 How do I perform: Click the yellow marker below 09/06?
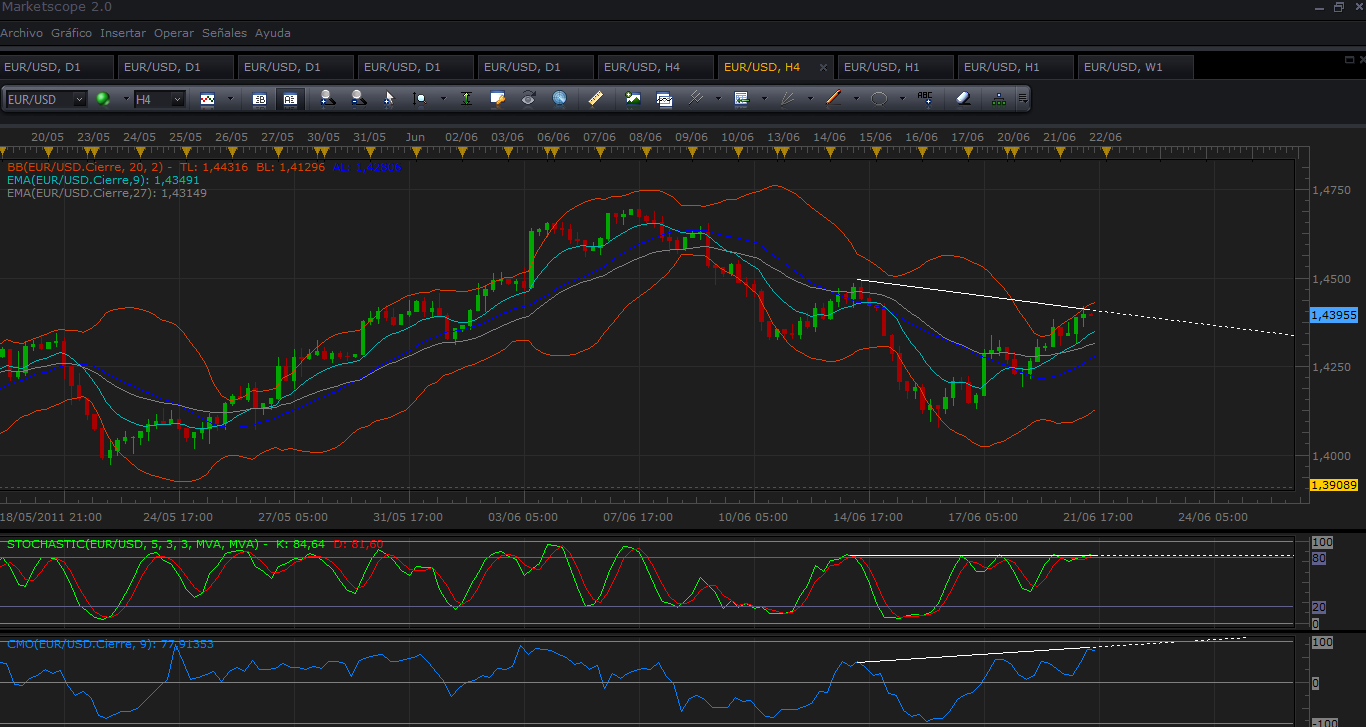click(x=692, y=151)
